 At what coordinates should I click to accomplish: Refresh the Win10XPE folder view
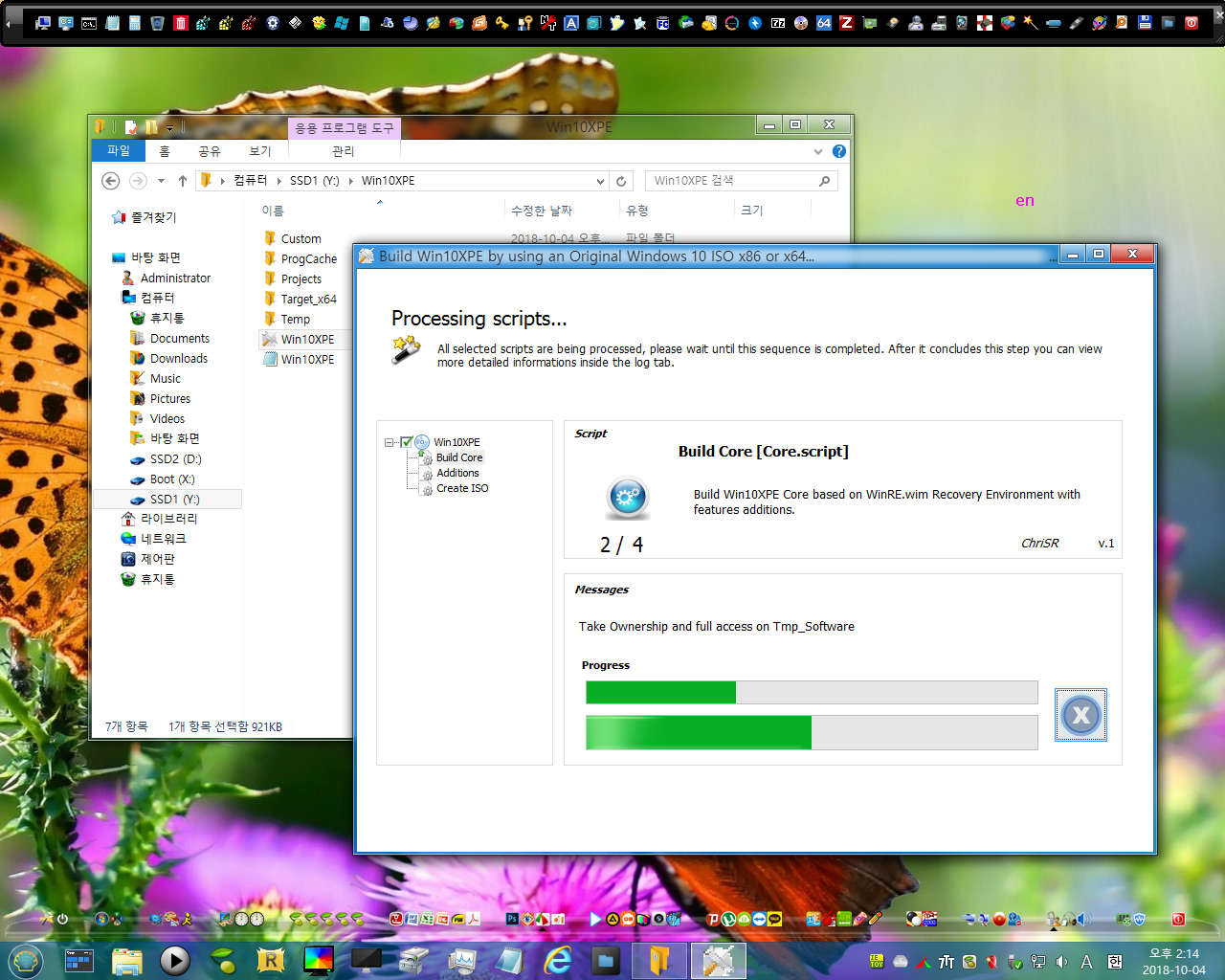(x=621, y=181)
